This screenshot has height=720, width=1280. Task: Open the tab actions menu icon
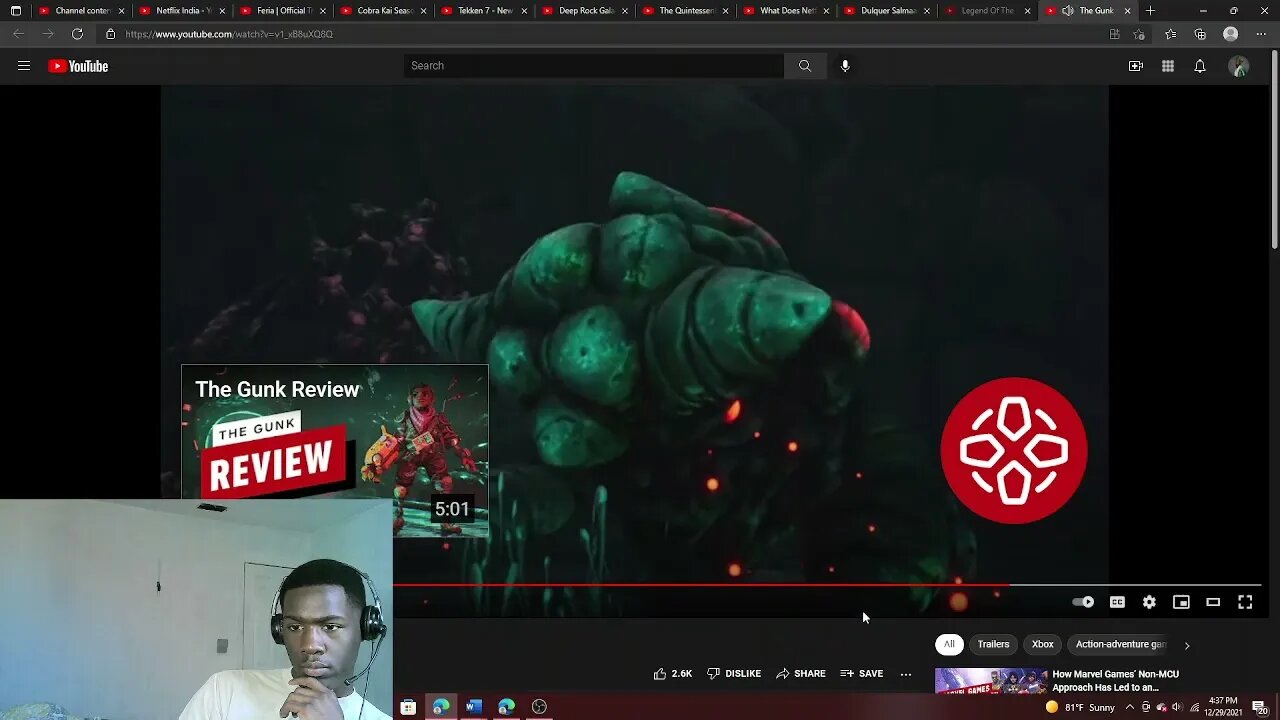[x=15, y=11]
